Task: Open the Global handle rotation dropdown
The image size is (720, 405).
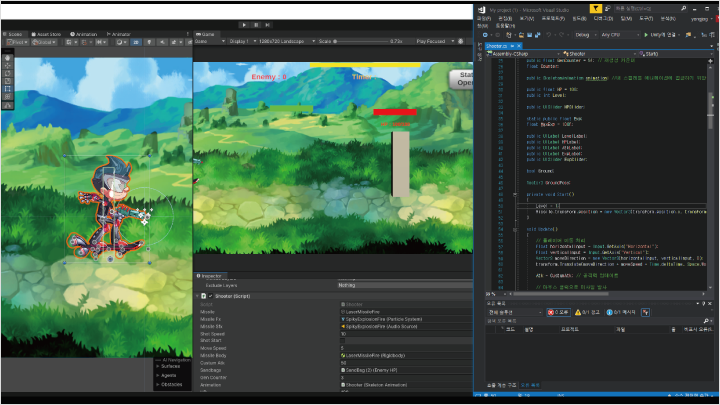Action: [44, 42]
